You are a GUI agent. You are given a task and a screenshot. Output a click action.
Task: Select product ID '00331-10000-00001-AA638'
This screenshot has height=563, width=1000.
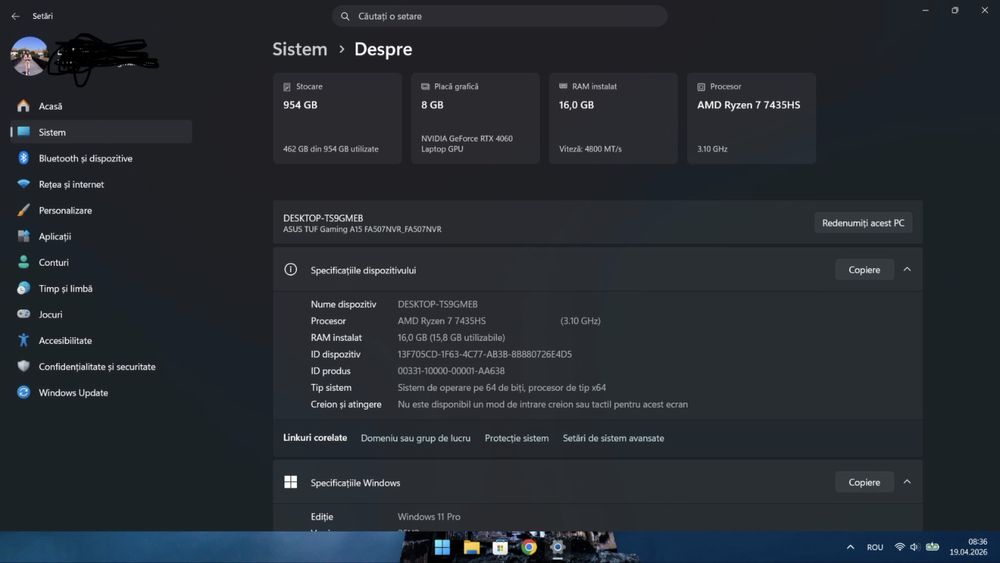[x=451, y=370]
